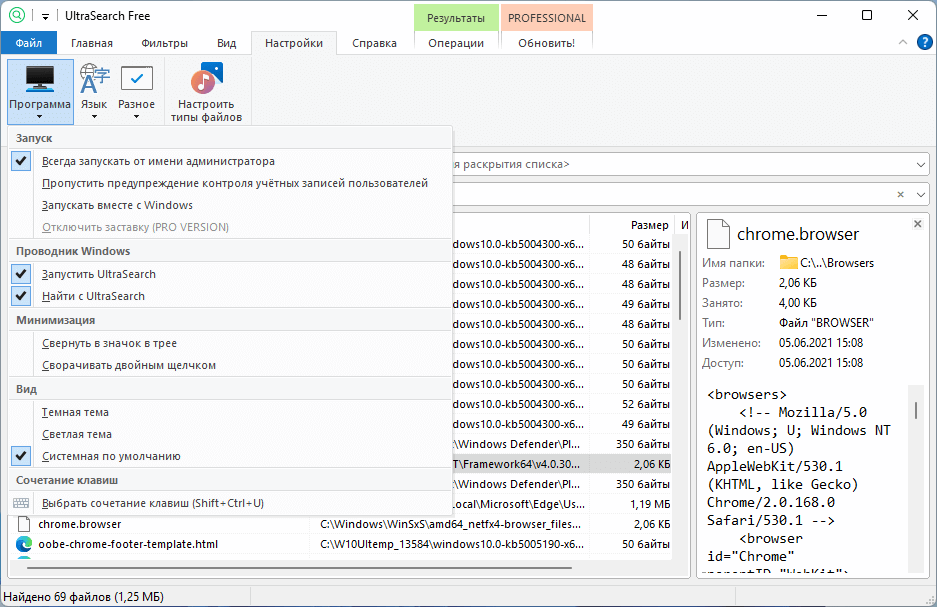Click the PROFESSIONAL tab header

[x=547, y=18]
